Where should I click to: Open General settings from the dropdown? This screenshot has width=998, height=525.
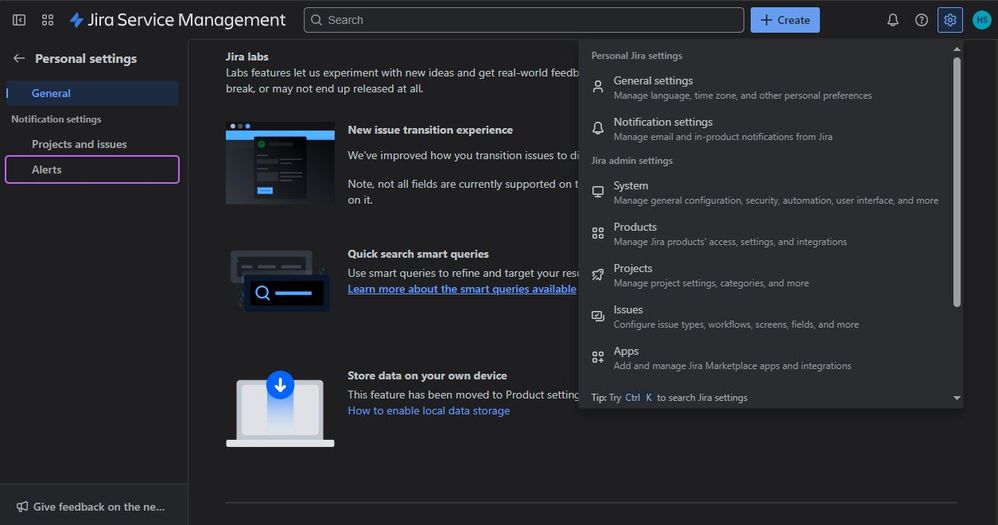click(x=766, y=87)
